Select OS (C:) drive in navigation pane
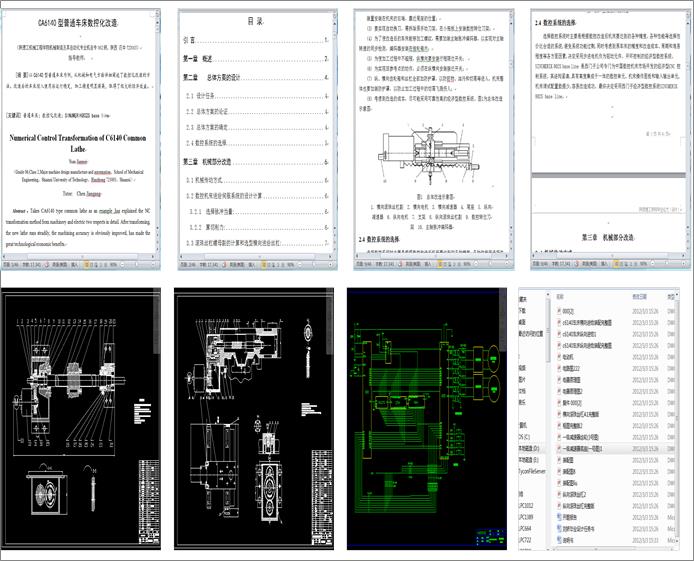This screenshot has height=561, width=694. tap(525, 437)
